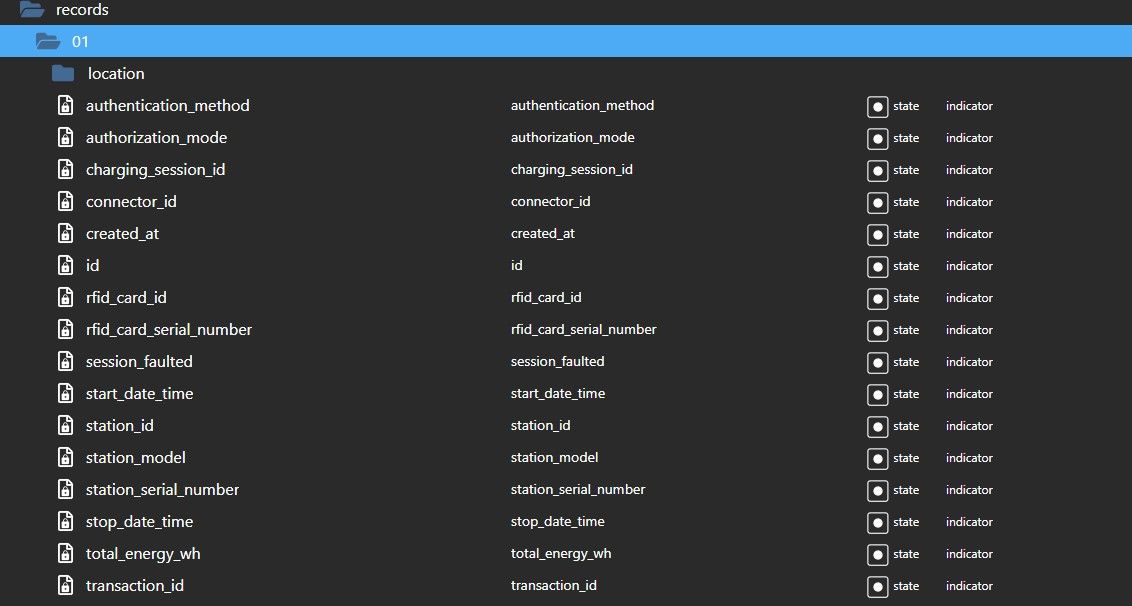The image size is (1132, 606).
Task: Collapse the open 01 folder
Action: [x=47, y=42]
